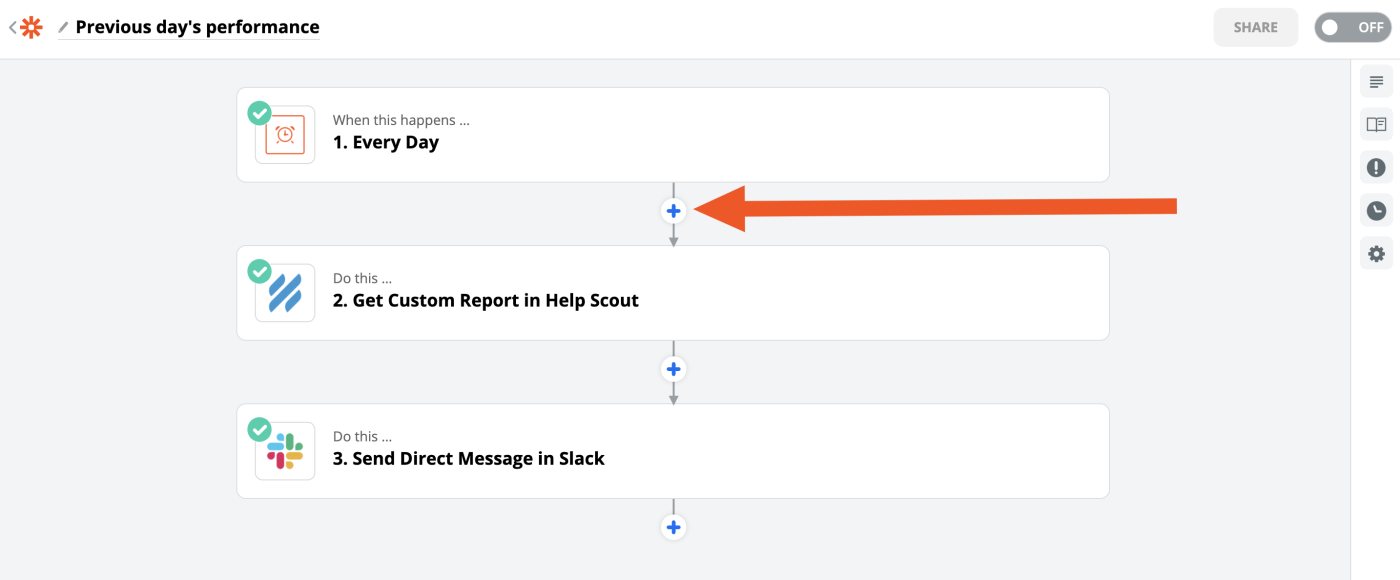Open the alert issues sidebar icon

click(x=1376, y=168)
